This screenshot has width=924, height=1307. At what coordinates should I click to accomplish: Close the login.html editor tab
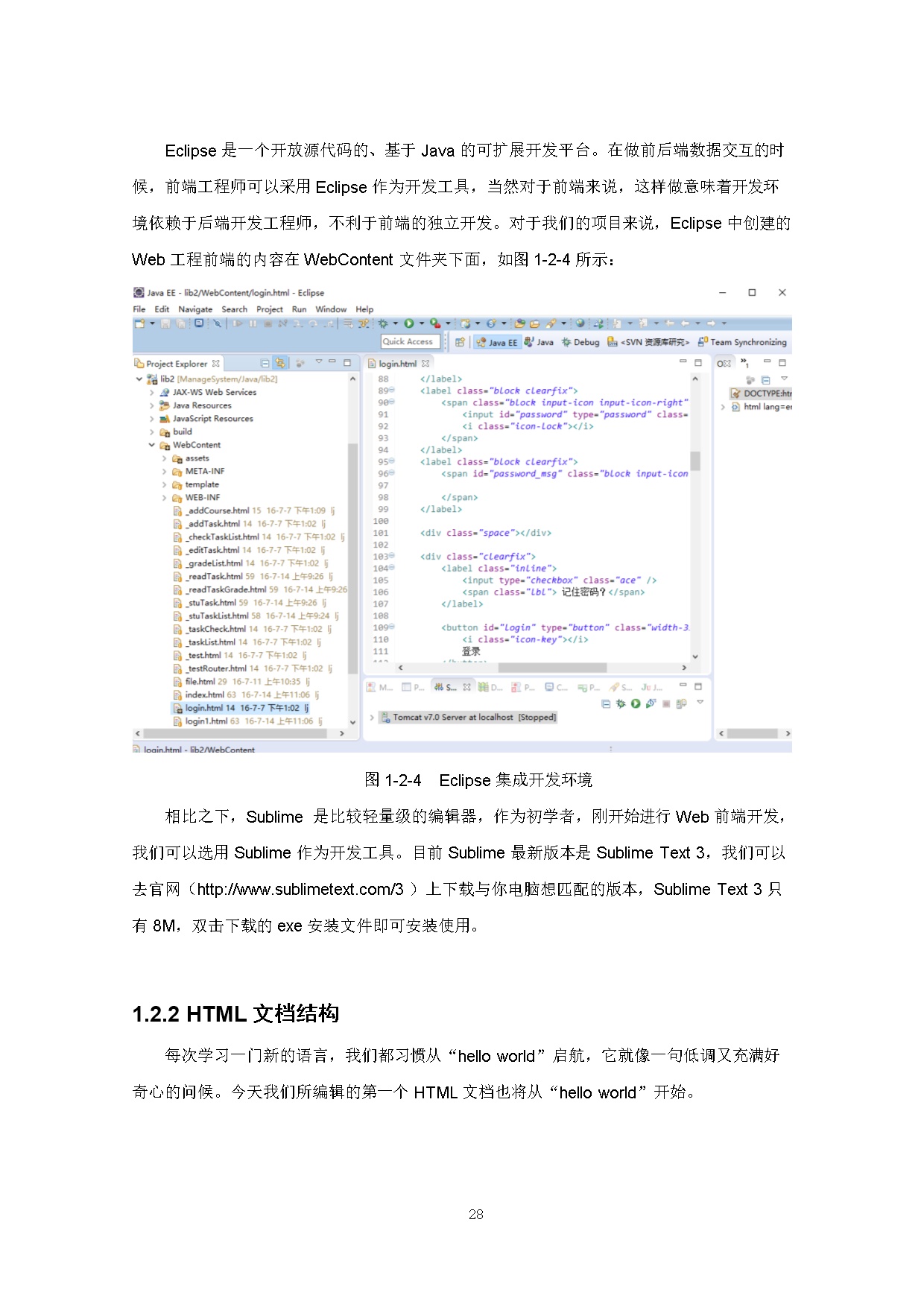[425, 364]
